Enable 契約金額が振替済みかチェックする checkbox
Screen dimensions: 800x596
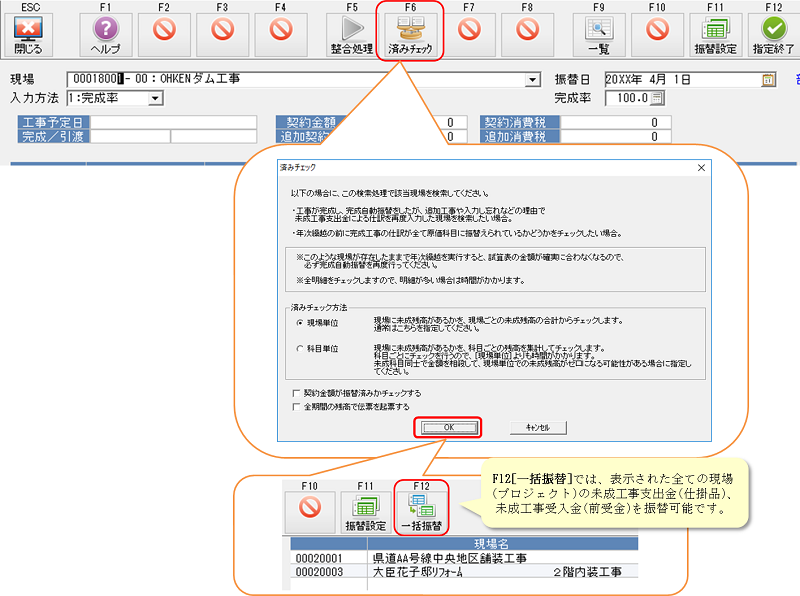[294, 393]
